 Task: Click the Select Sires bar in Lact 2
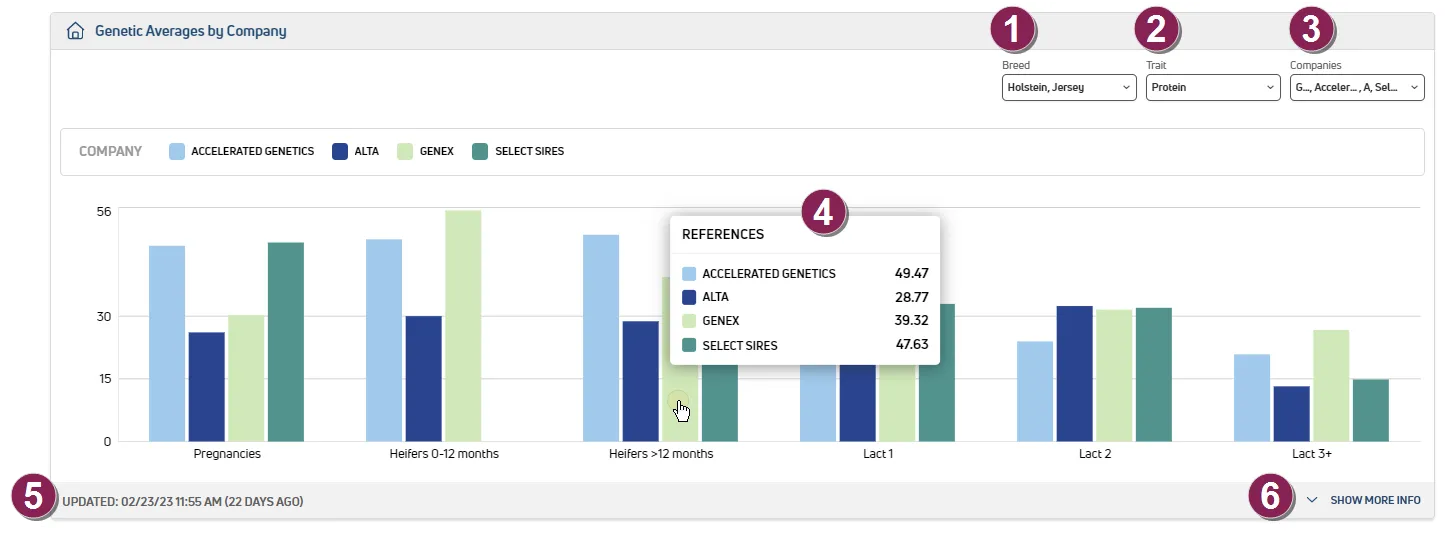point(1154,374)
